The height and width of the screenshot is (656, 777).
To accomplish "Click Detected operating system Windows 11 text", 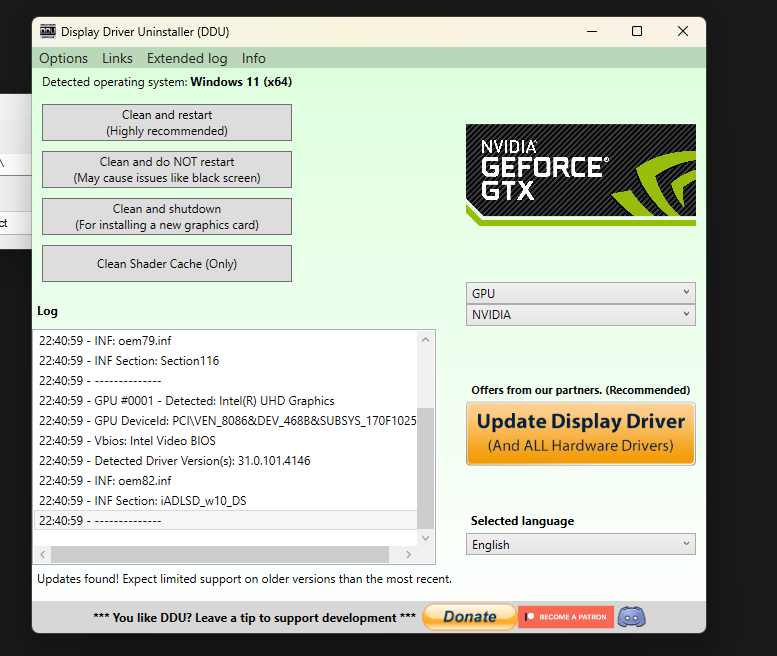I will click(167, 82).
